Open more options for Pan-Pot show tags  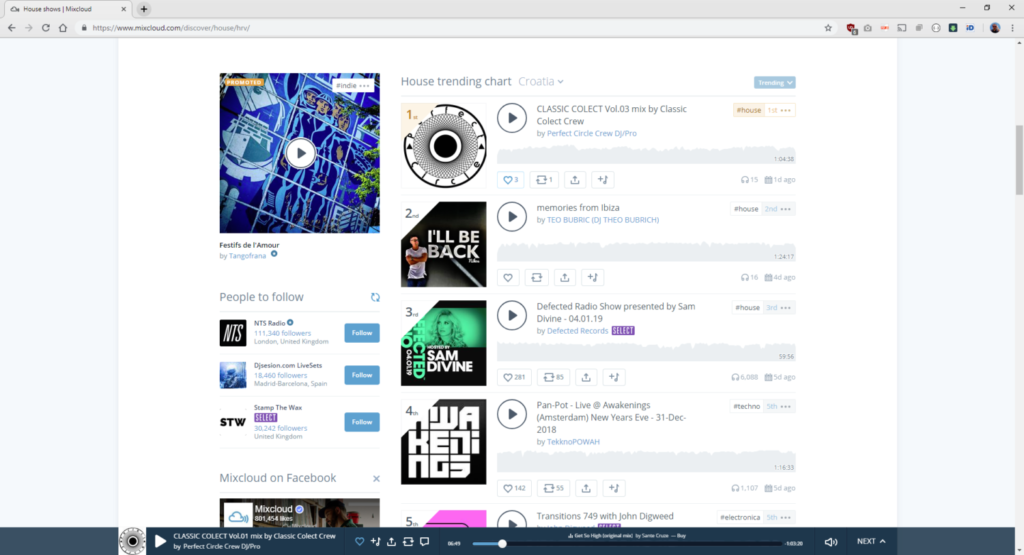pos(786,406)
